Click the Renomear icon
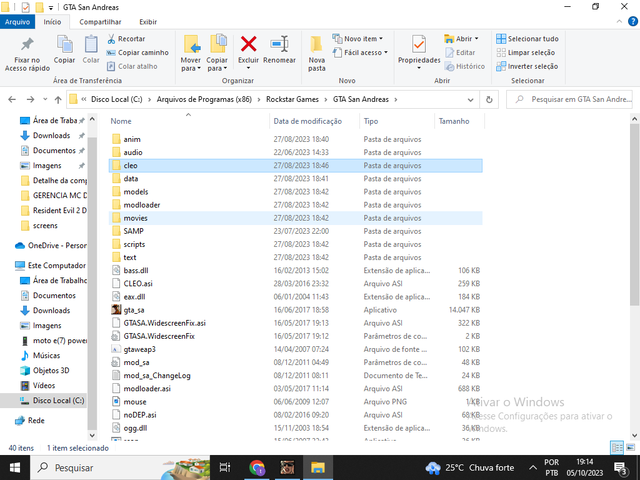This screenshot has height=480, width=640. [280, 44]
